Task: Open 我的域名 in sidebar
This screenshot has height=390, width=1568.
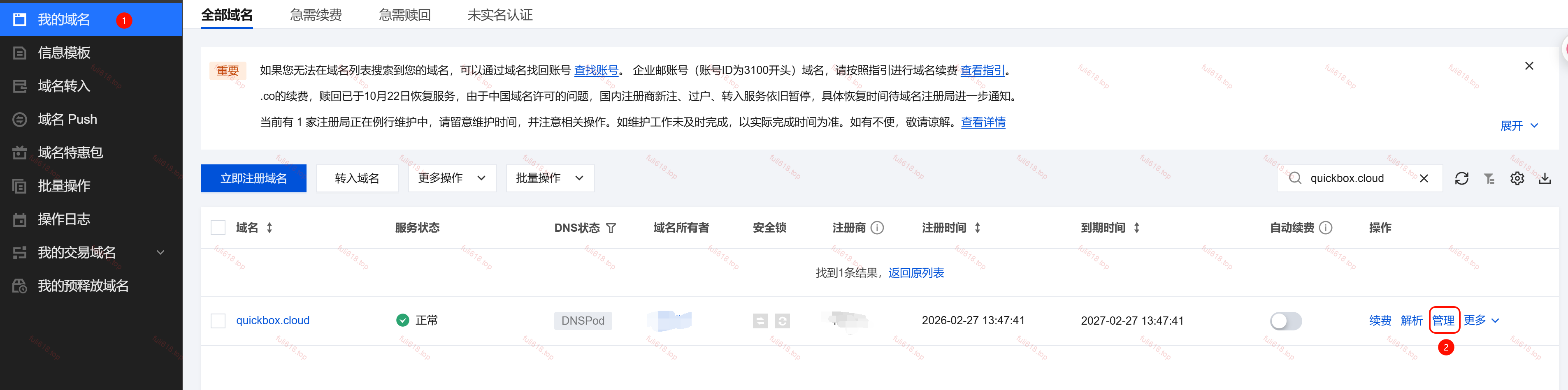Action: point(91,19)
